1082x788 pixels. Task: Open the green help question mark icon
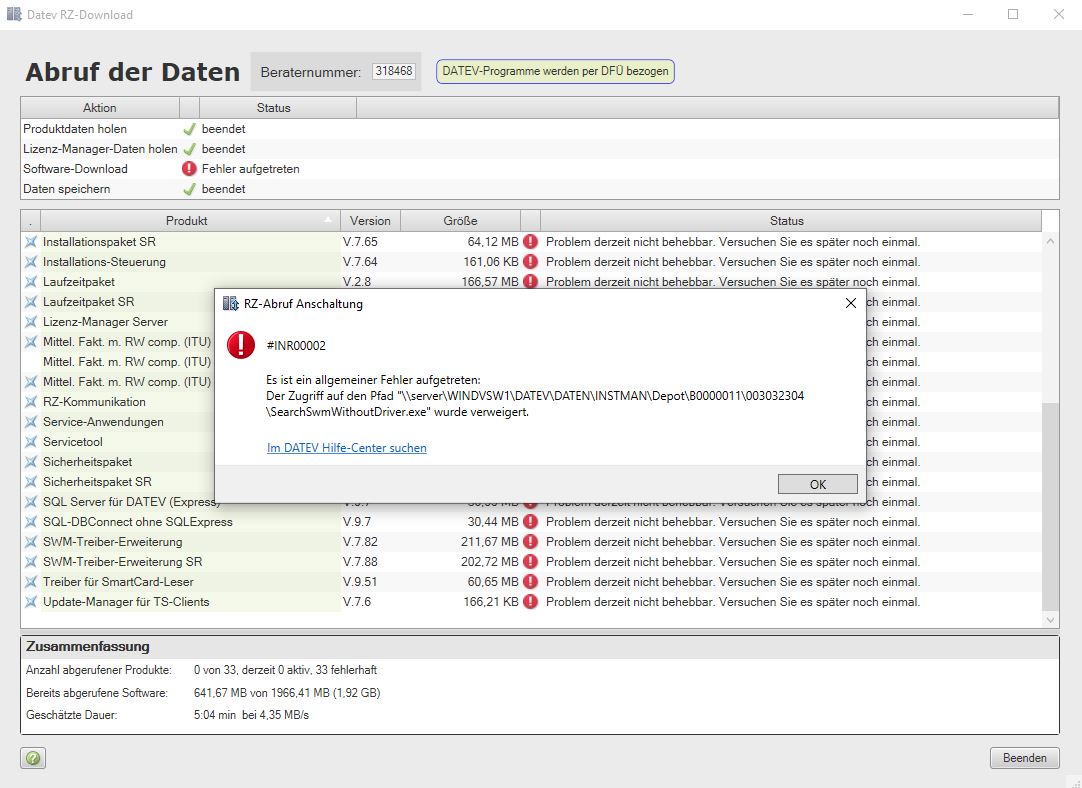tap(33, 759)
